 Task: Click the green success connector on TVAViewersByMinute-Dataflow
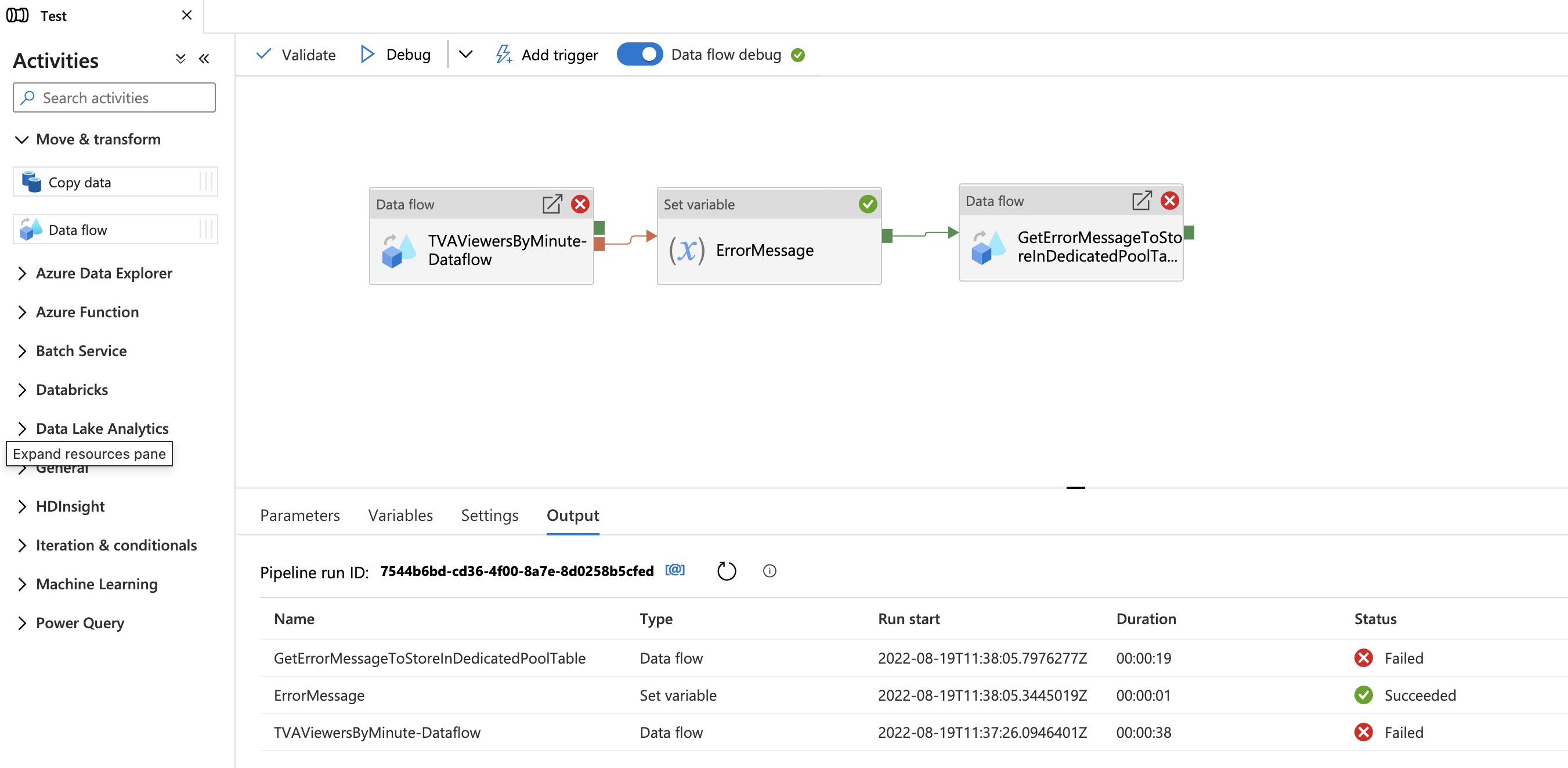[599, 228]
